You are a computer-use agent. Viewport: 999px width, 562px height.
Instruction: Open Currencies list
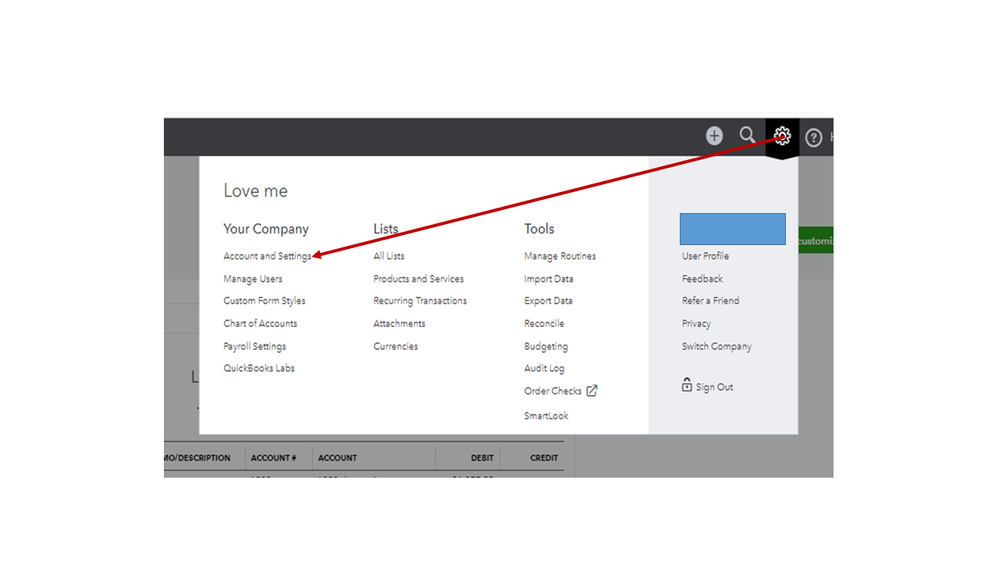(396, 347)
